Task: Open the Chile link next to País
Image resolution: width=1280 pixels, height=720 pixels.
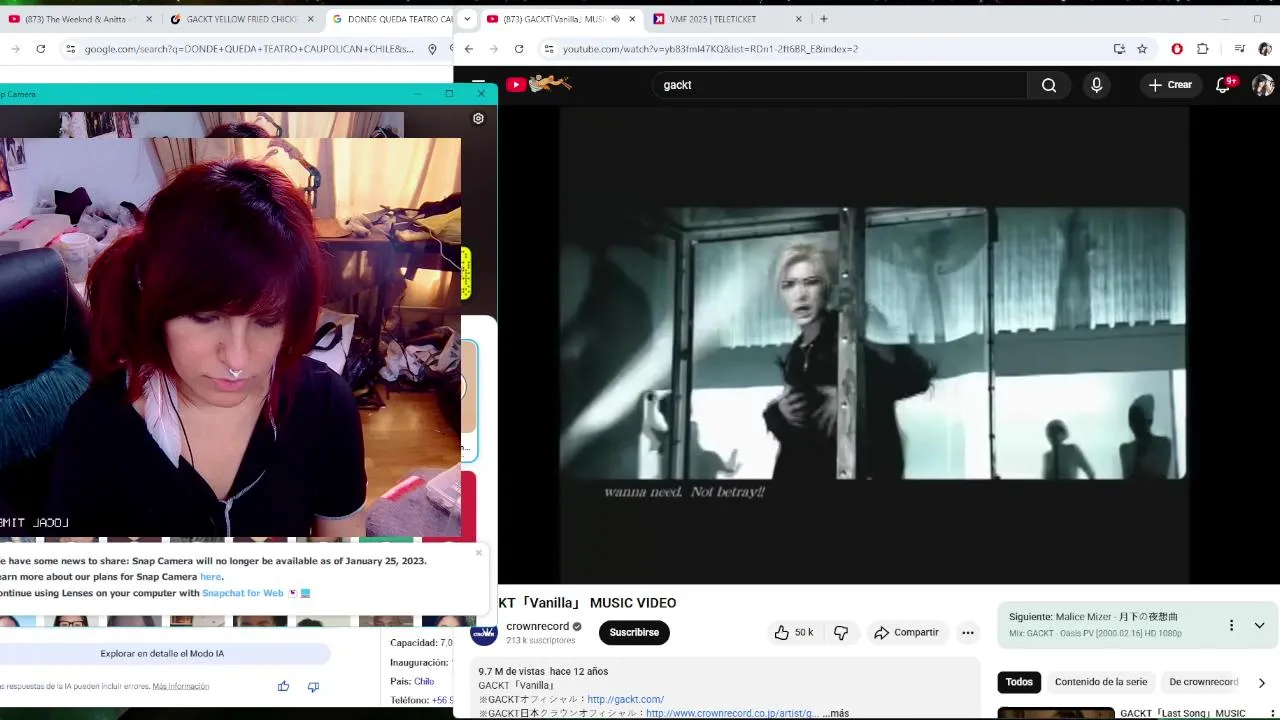Action: [424, 681]
